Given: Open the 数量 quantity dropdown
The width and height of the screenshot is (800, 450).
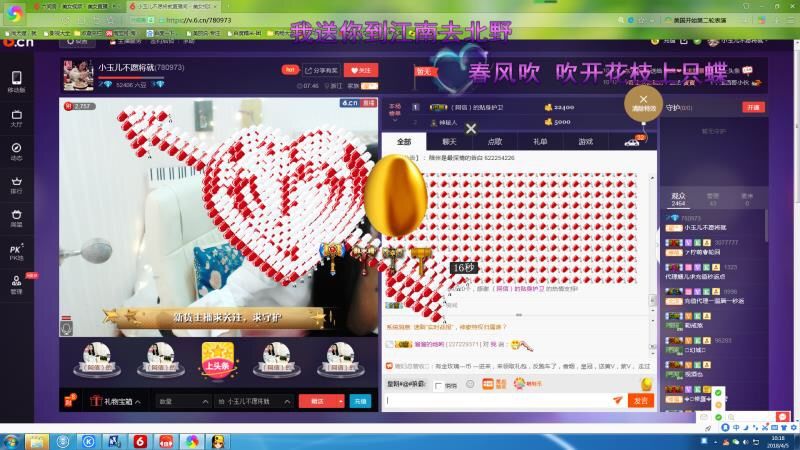Looking at the screenshot, I should click(x=182, y=401).
